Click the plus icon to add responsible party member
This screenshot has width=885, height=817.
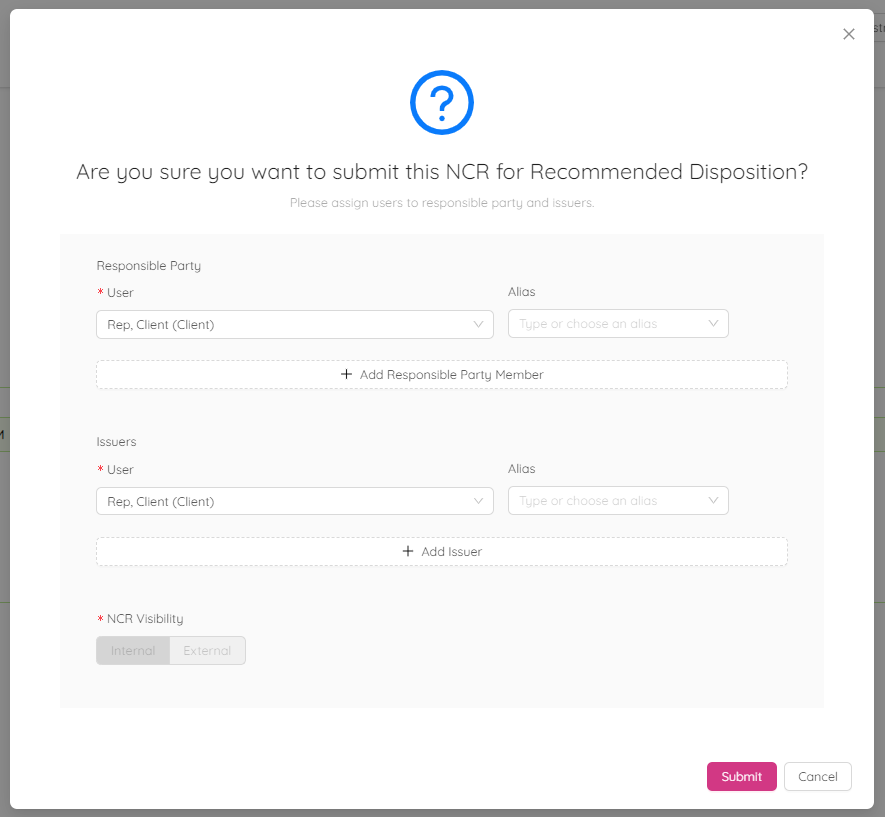tap(346, 373)
